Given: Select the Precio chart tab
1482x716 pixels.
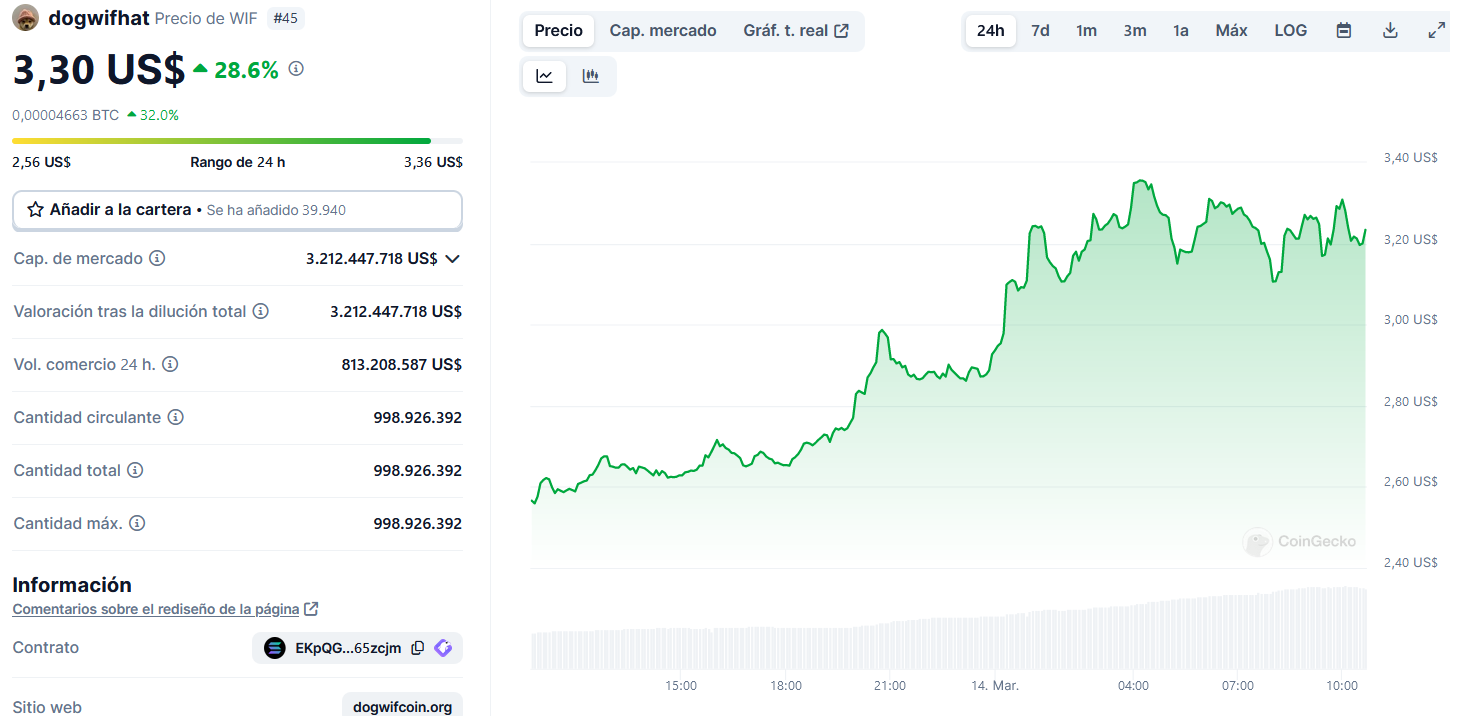Looking at the screenshot, I should click(x=558, y=31).
